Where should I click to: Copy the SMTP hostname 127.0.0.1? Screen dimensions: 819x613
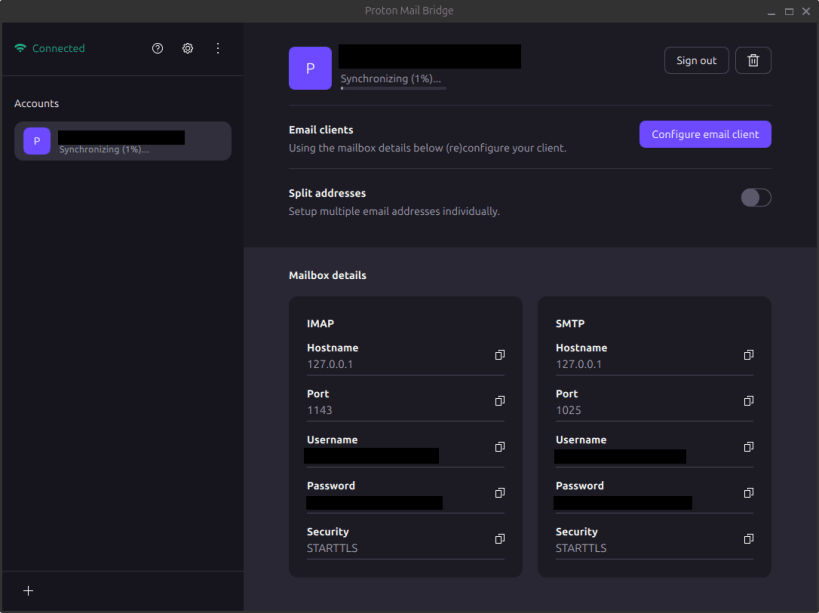tap(748, 355)
